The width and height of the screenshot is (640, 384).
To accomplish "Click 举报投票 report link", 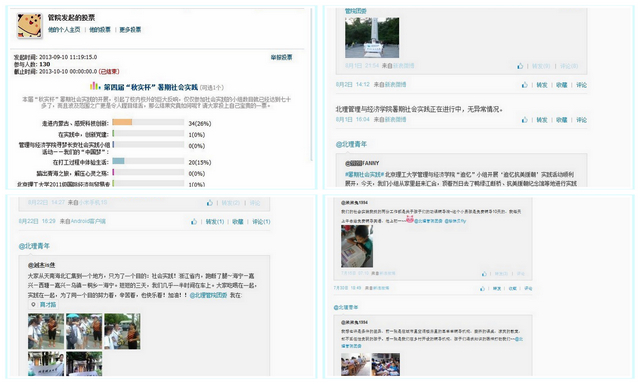I will click(281, 57).
